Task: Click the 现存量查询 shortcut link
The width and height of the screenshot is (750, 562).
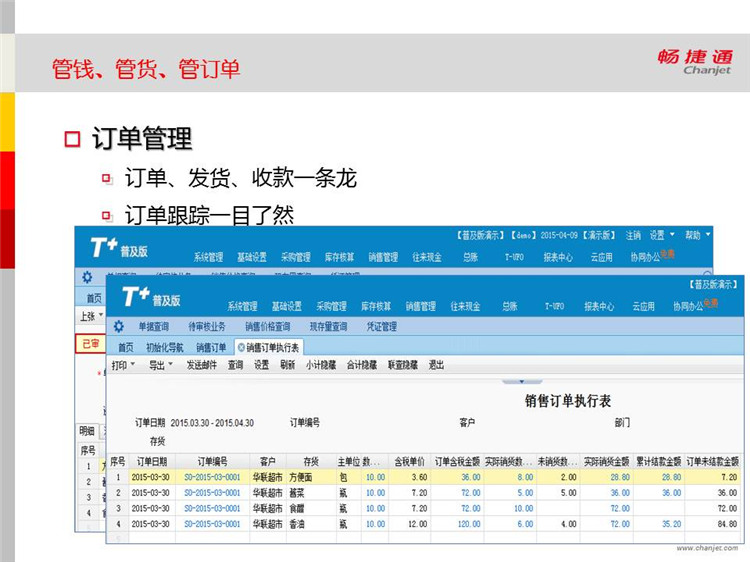Action: [x=328, y=327]
